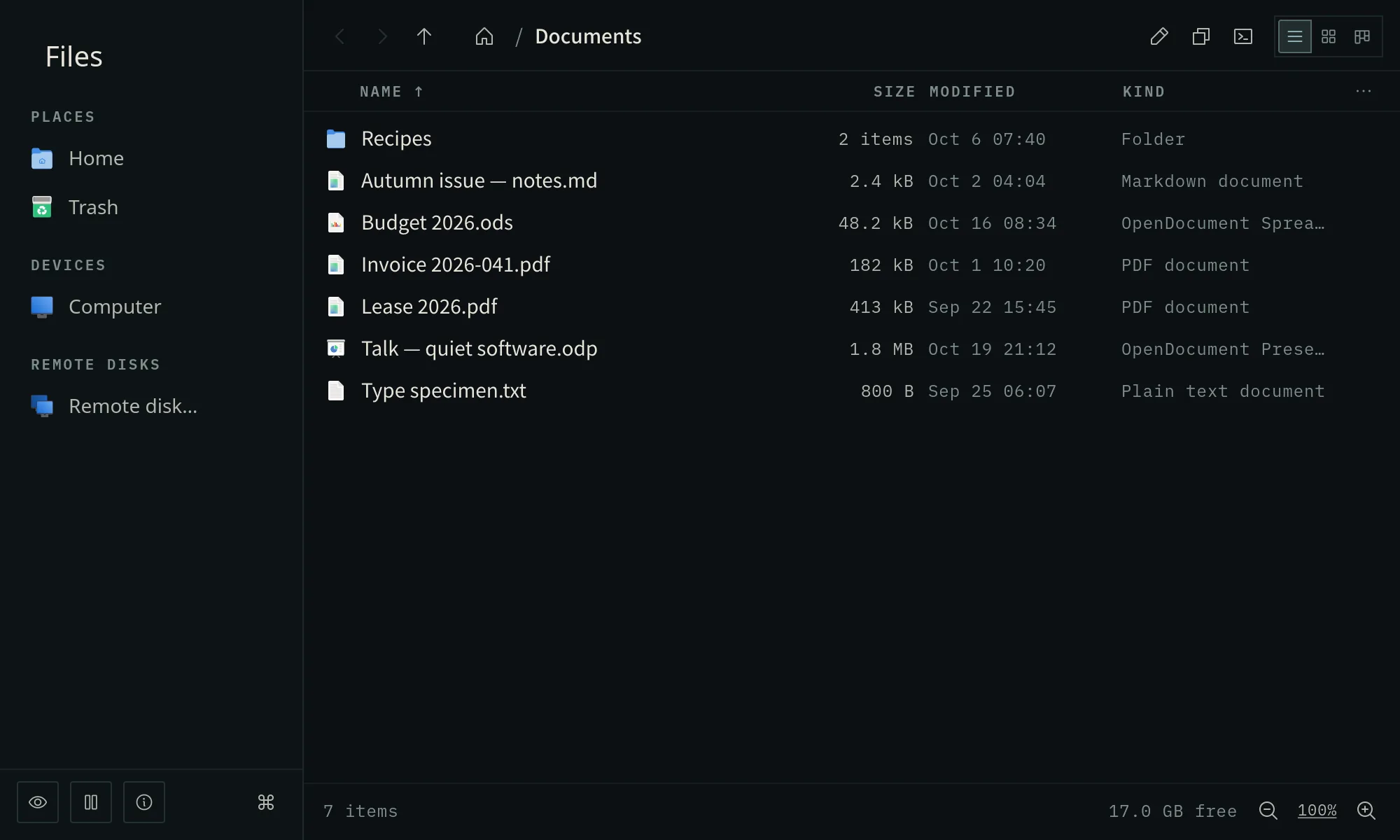Screen dimensions: 1400x840
Task: Click the 17.0 GB free status
Action: pos(1172,811)
